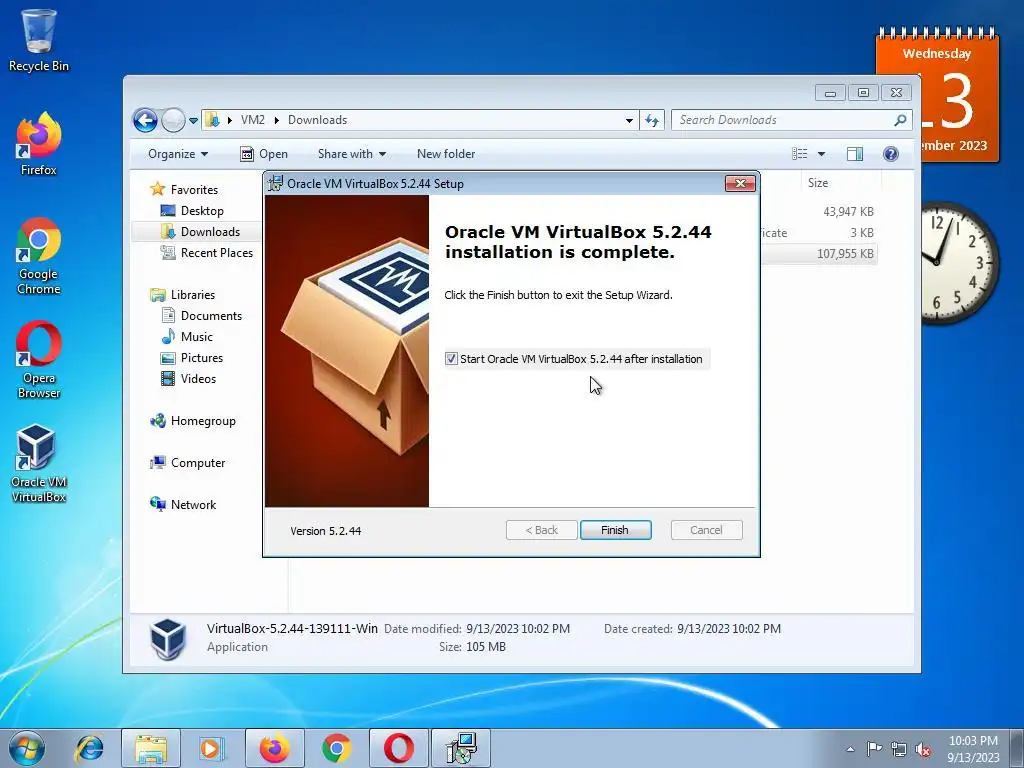Open Desktop under Favorites

click(x=192, y=211)
